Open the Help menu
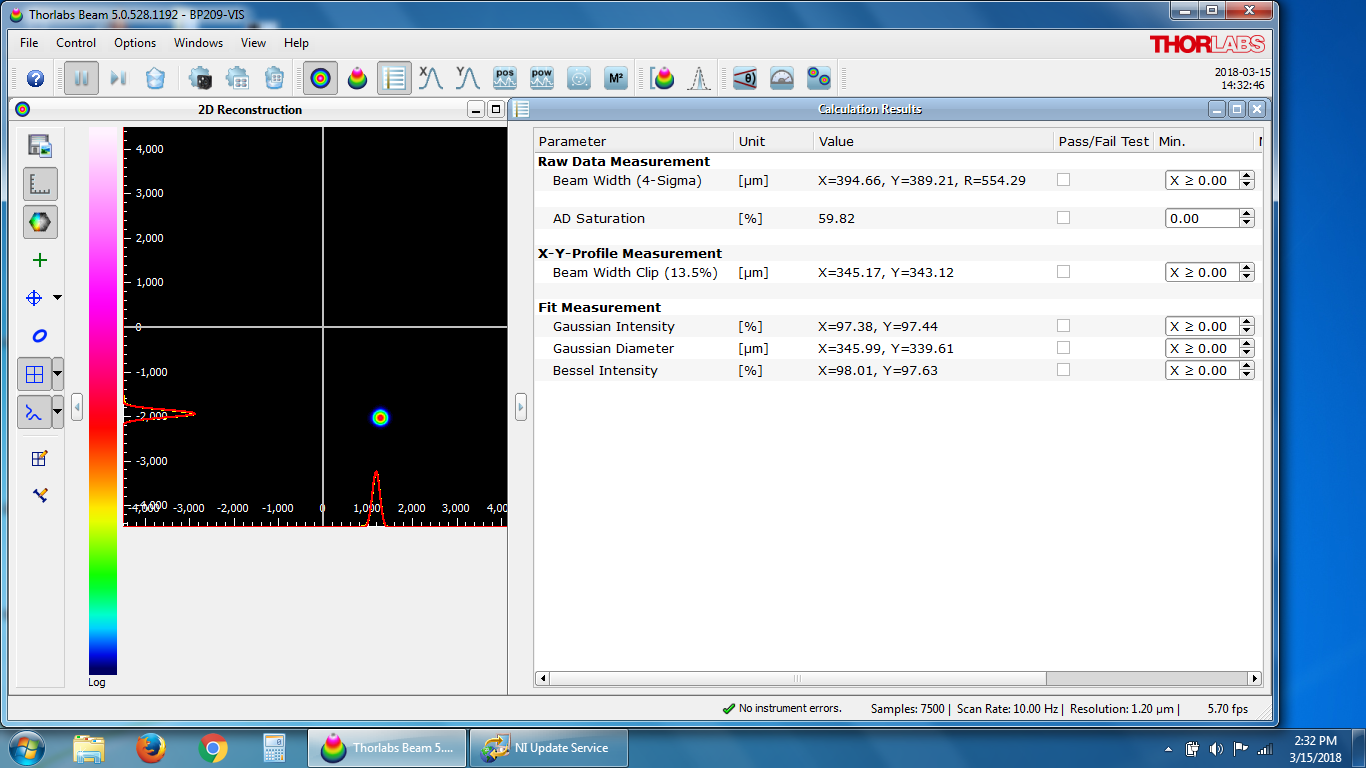This screenshot has width=1366, height=768. [x=296, y=43]
